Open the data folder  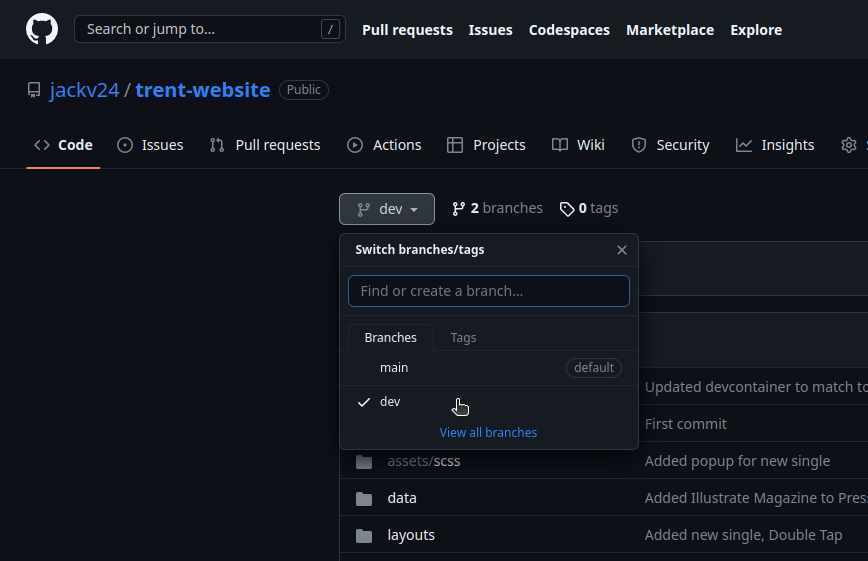402,498
